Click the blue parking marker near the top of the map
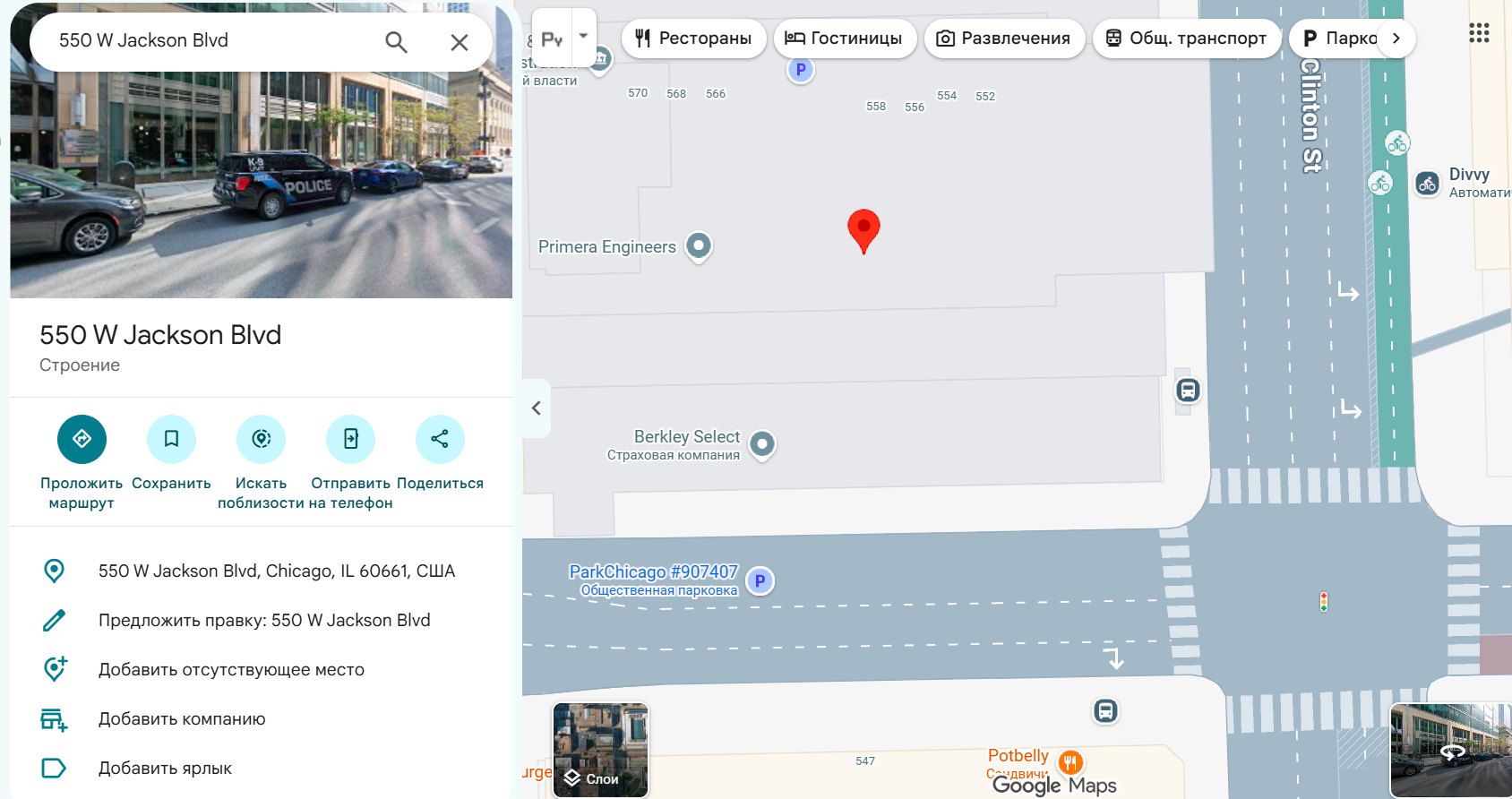Viewport: 1512px width, 799px height. tap(801, 69)
